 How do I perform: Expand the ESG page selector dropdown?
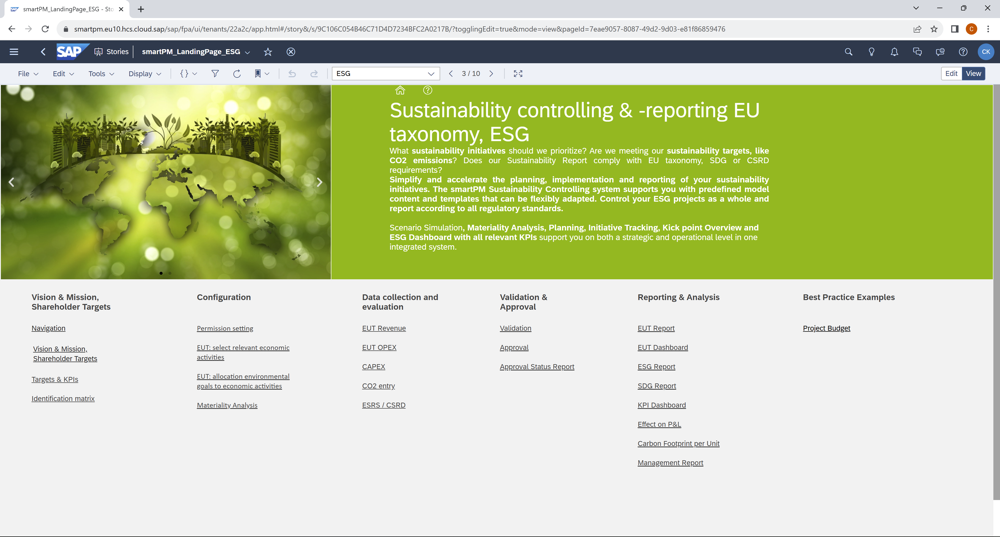(431, 74)
